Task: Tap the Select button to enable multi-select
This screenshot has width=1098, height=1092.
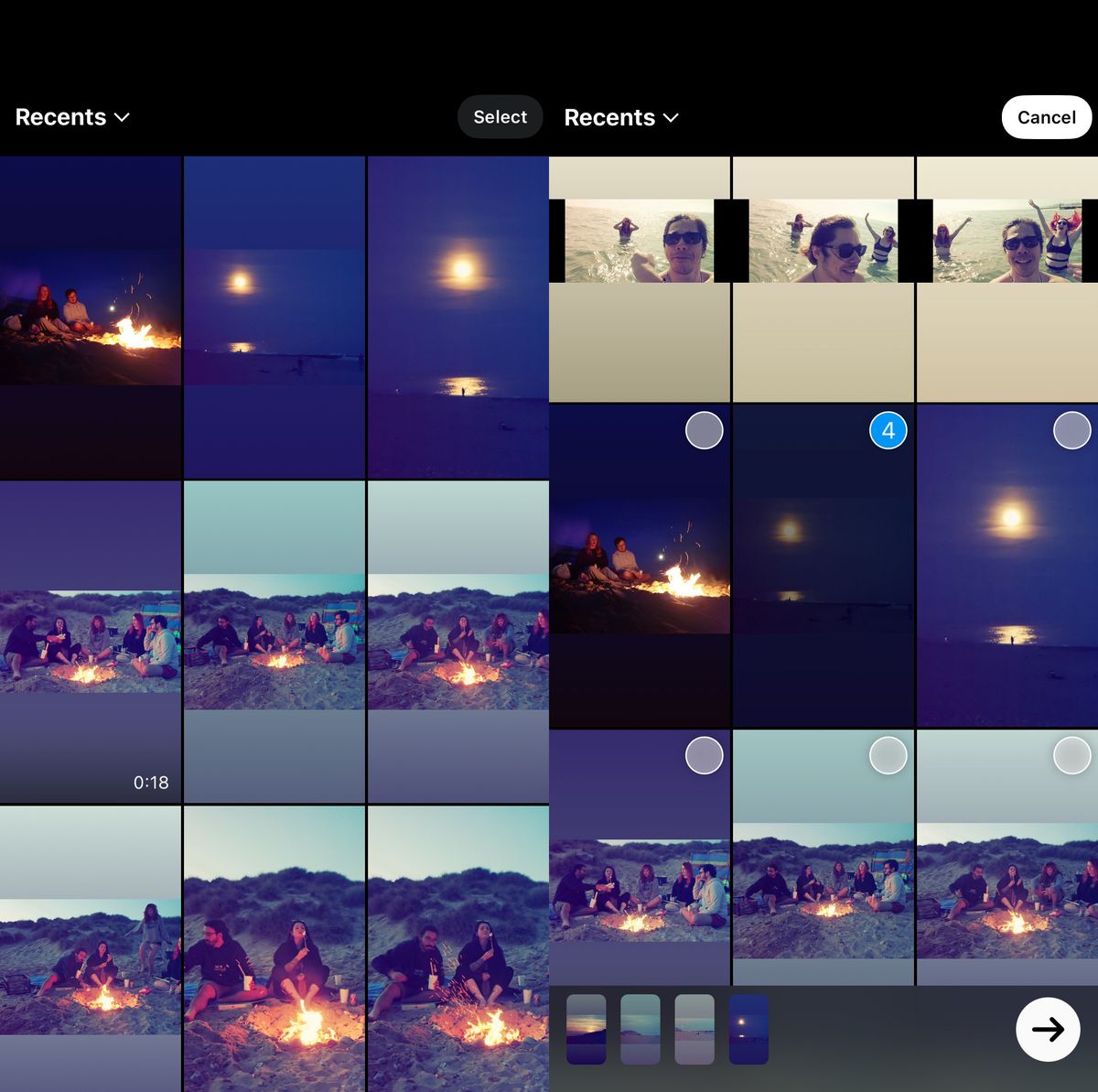Action: [500, 116]
